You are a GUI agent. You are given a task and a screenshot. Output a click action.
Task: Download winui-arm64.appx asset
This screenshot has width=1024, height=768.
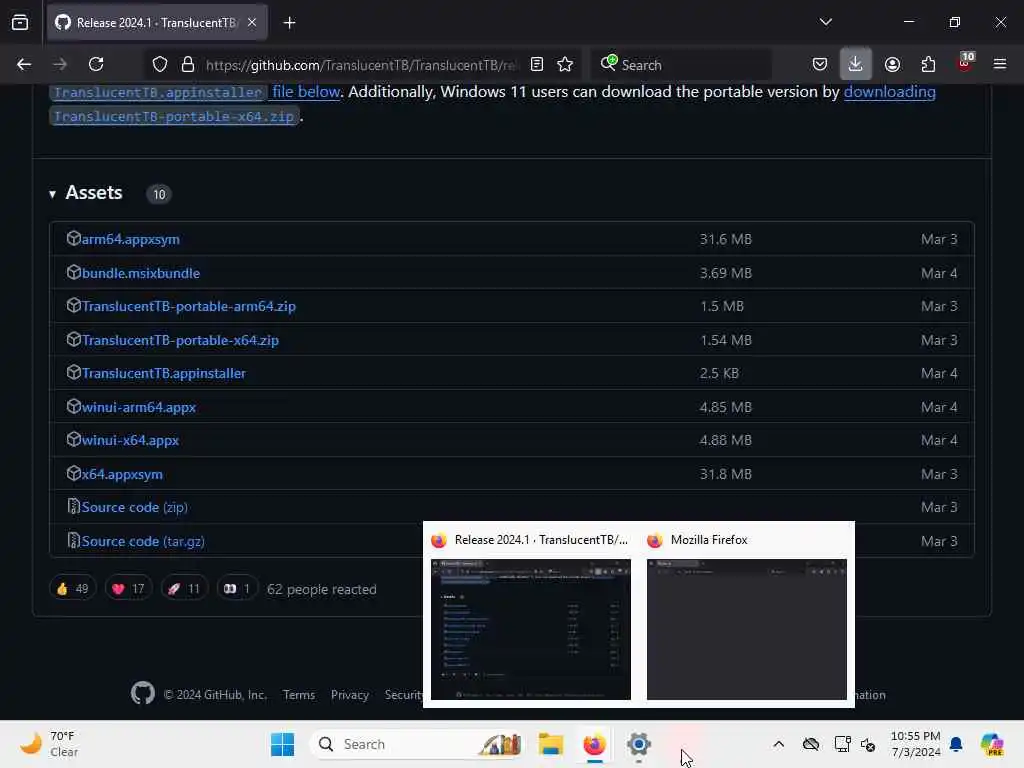[x=139, y=408]
